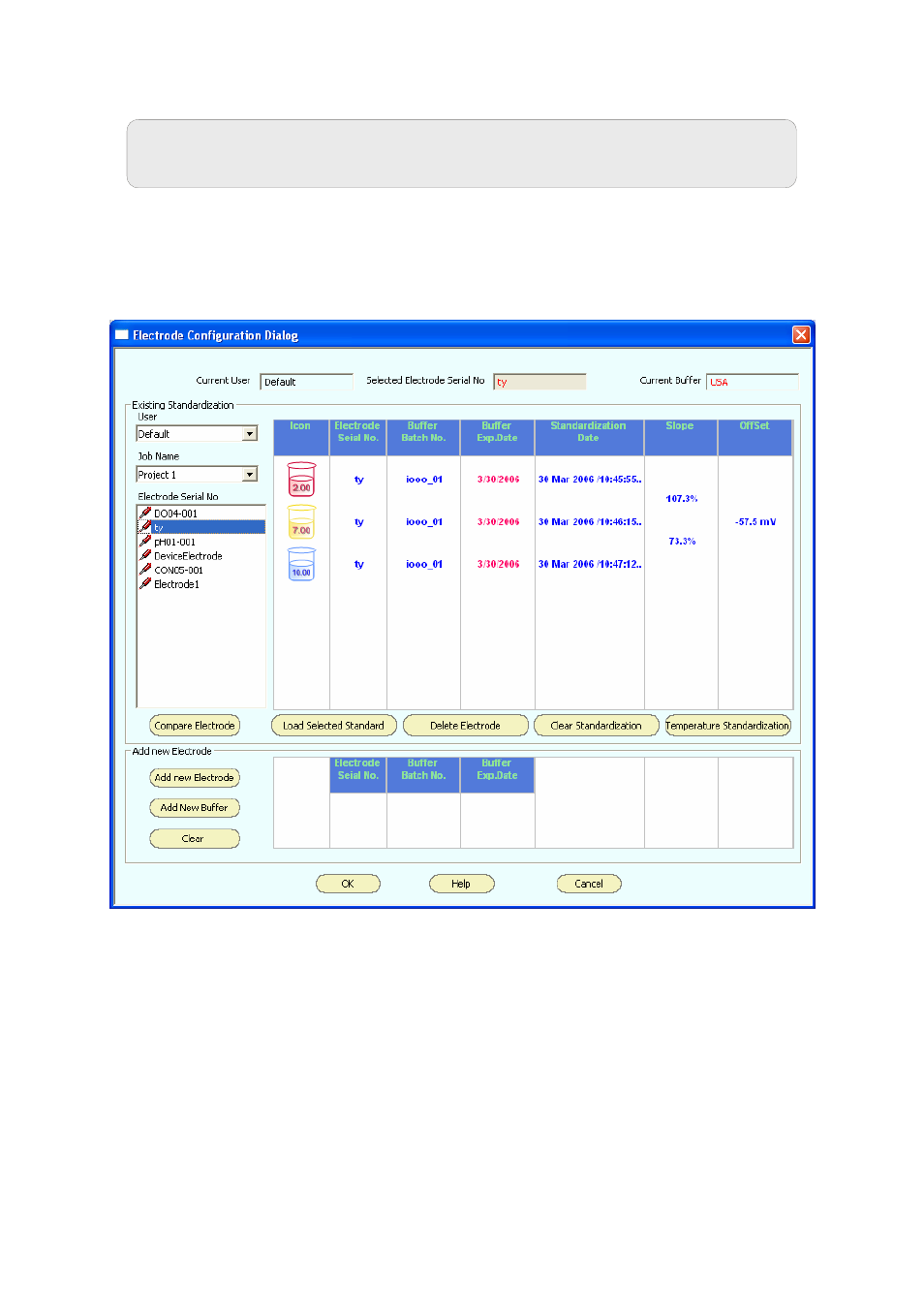Click the upper table Buffer Exp.Date header
This screenshot has height=1308, width=924.
pyautogui.click(x=497, y=437)
